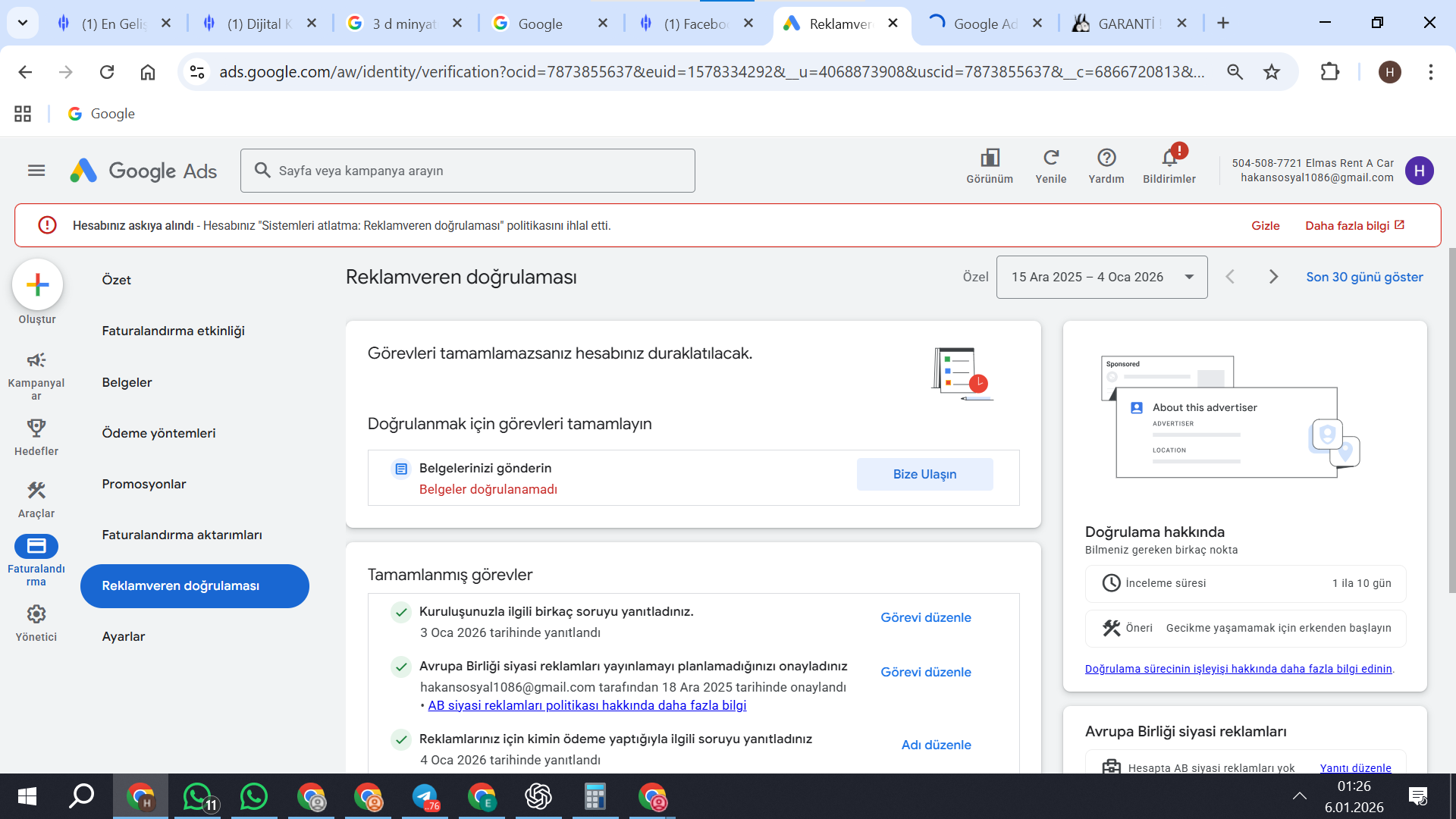Show hidden system tray icons
This screenshot has width=1456, height=819.
click(1300, 797)
